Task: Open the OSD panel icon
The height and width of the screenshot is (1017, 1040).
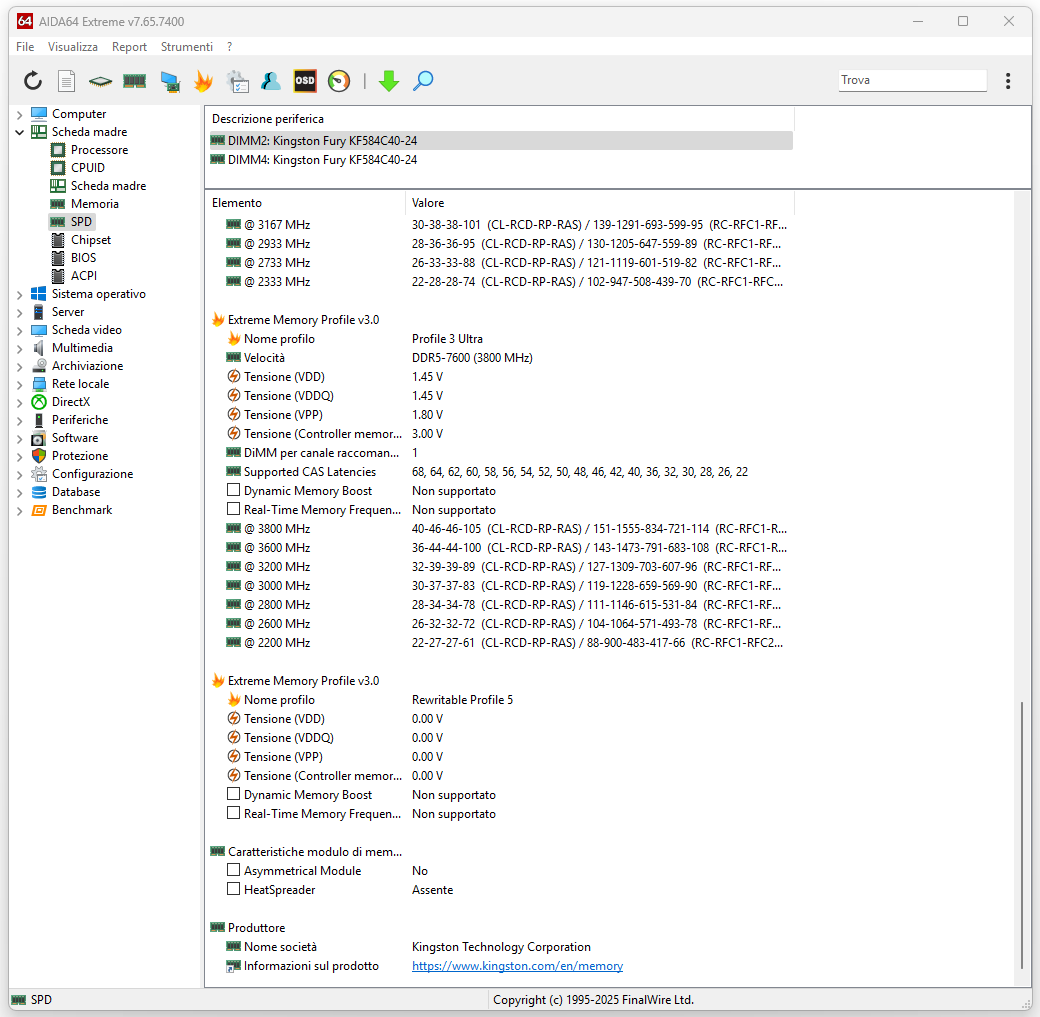Action: coord(305,81)
